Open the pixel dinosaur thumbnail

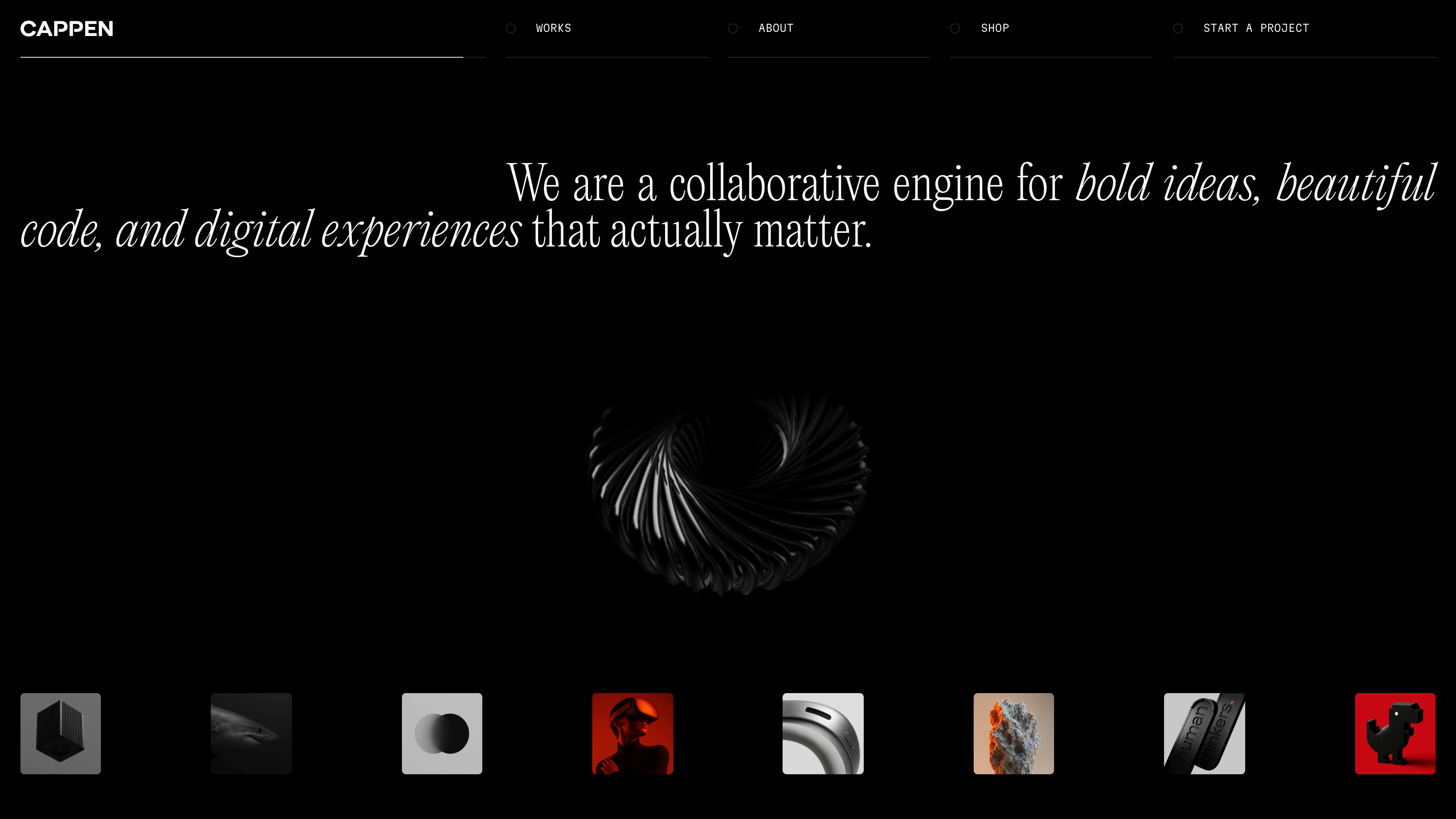pos(1395,733)
